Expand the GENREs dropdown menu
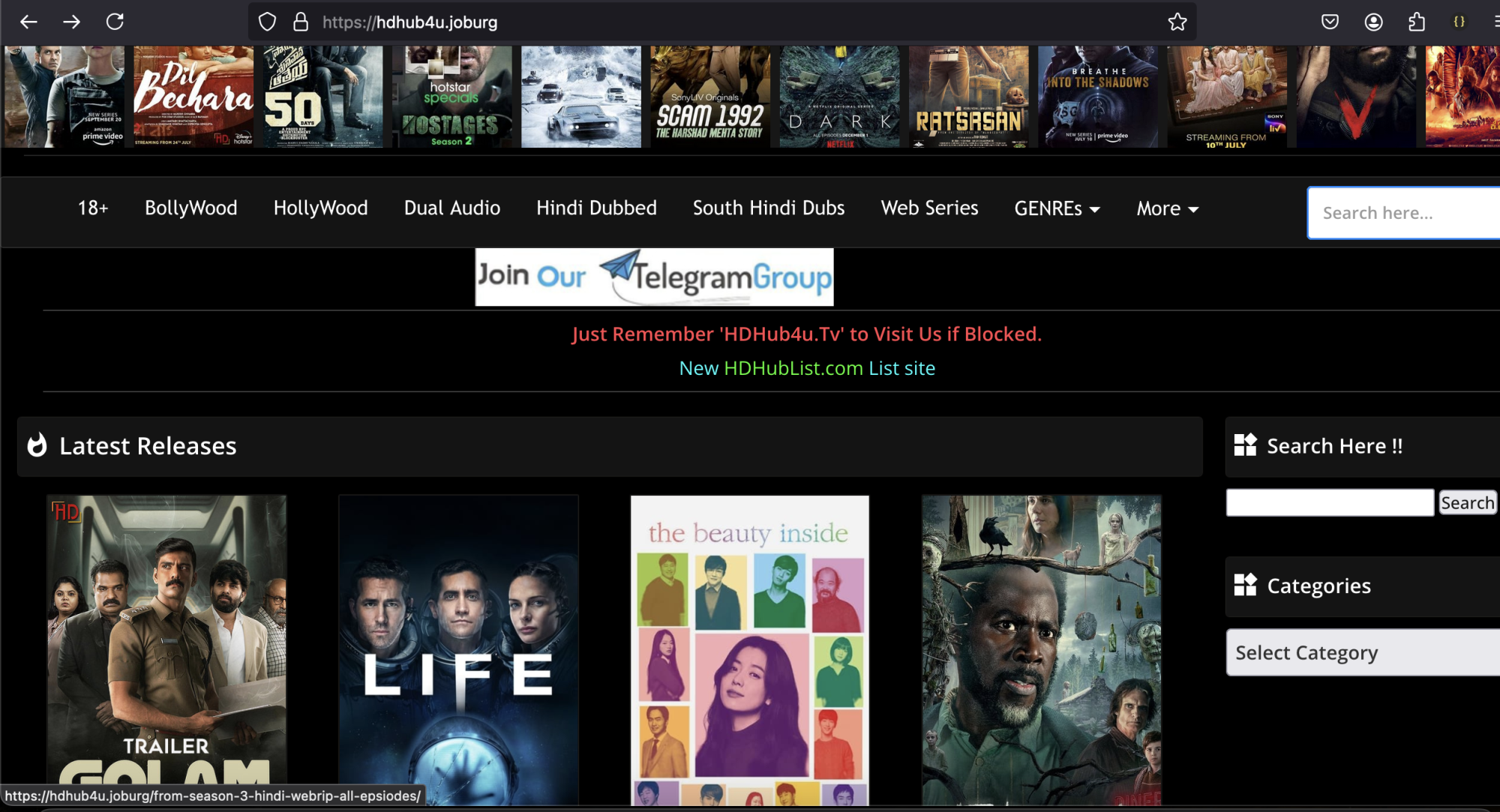The image size is (1500, 812). click(x=1057, y=208)
